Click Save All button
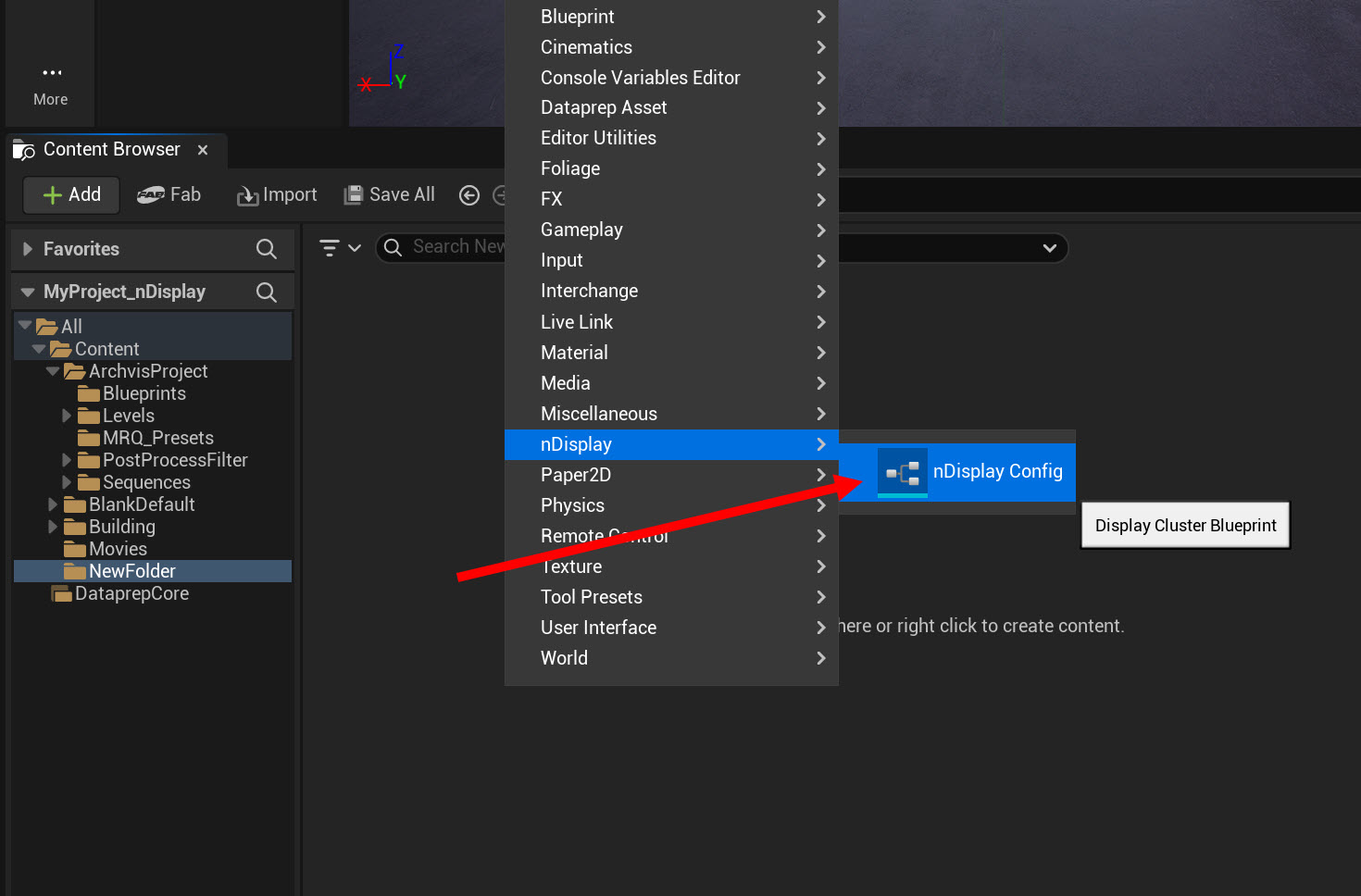Screen dimensions: 1361x896 click(390, 194)
